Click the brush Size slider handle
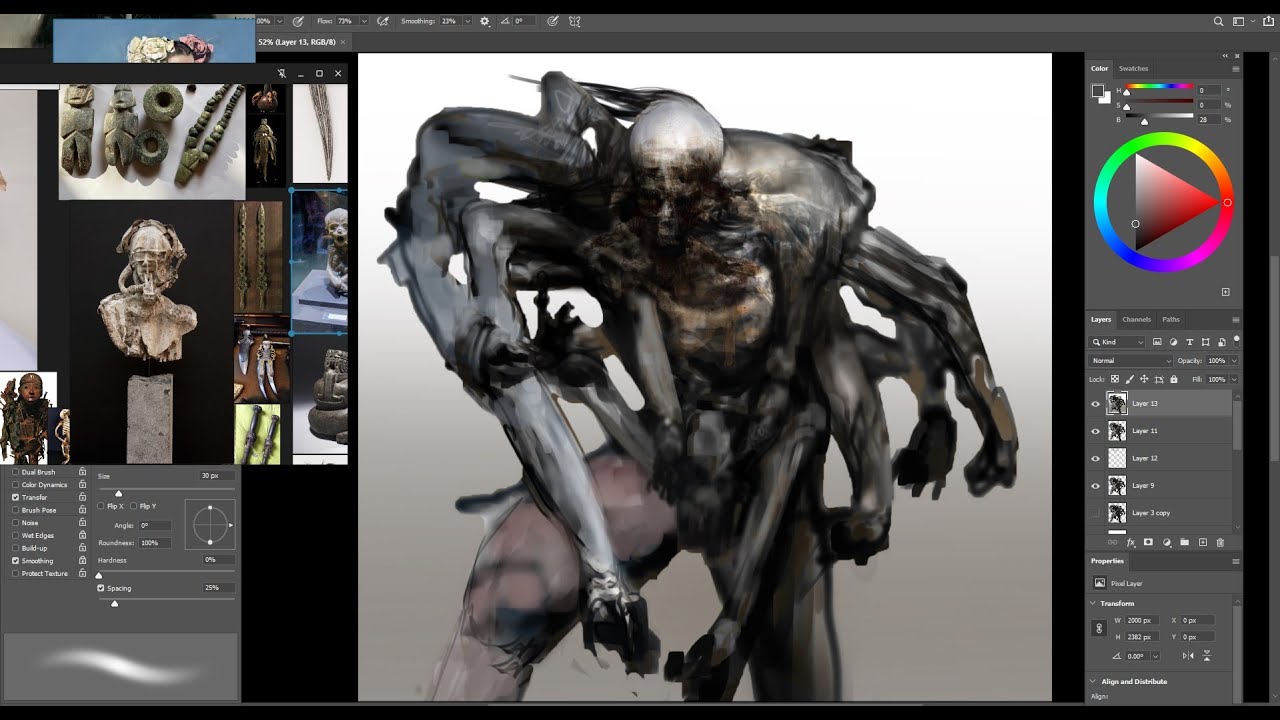The height and width of the screenshot is (720, 1280). click(118, 493)
